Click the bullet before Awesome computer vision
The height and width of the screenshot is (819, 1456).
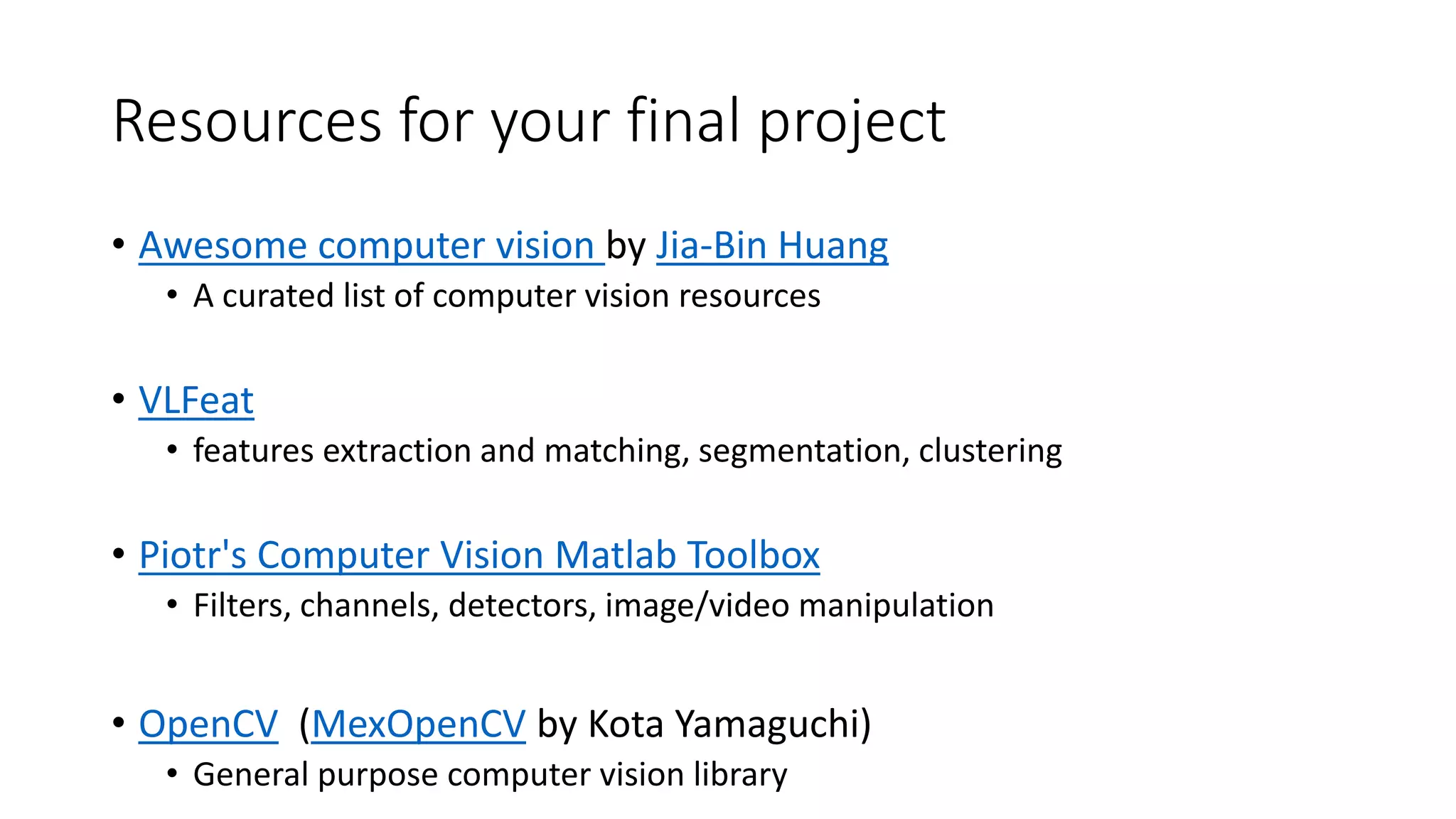tap(119, 244)
